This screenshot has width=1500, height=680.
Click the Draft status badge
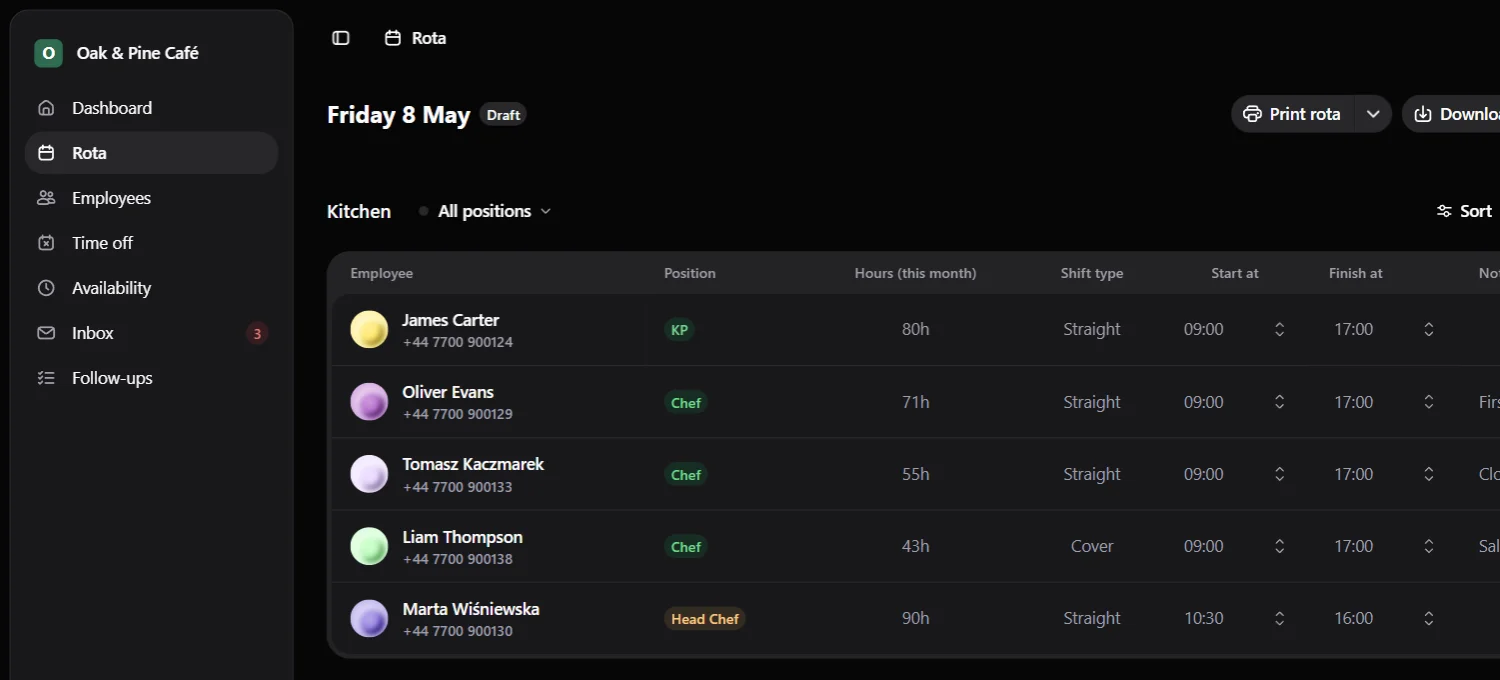(503, 115)
